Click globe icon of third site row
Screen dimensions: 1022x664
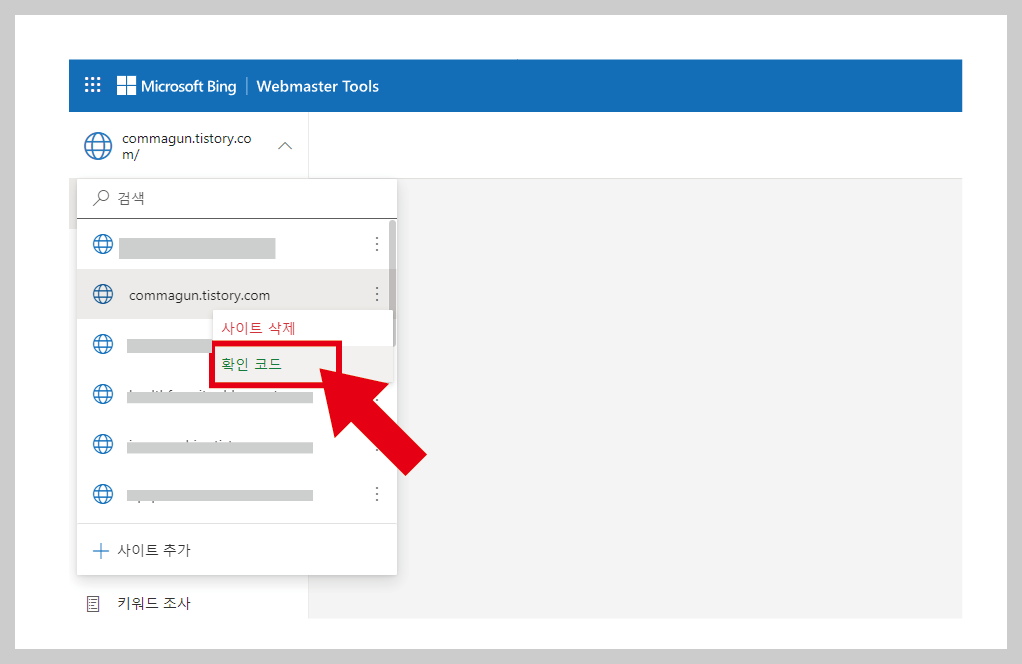[x=103, y=344]
